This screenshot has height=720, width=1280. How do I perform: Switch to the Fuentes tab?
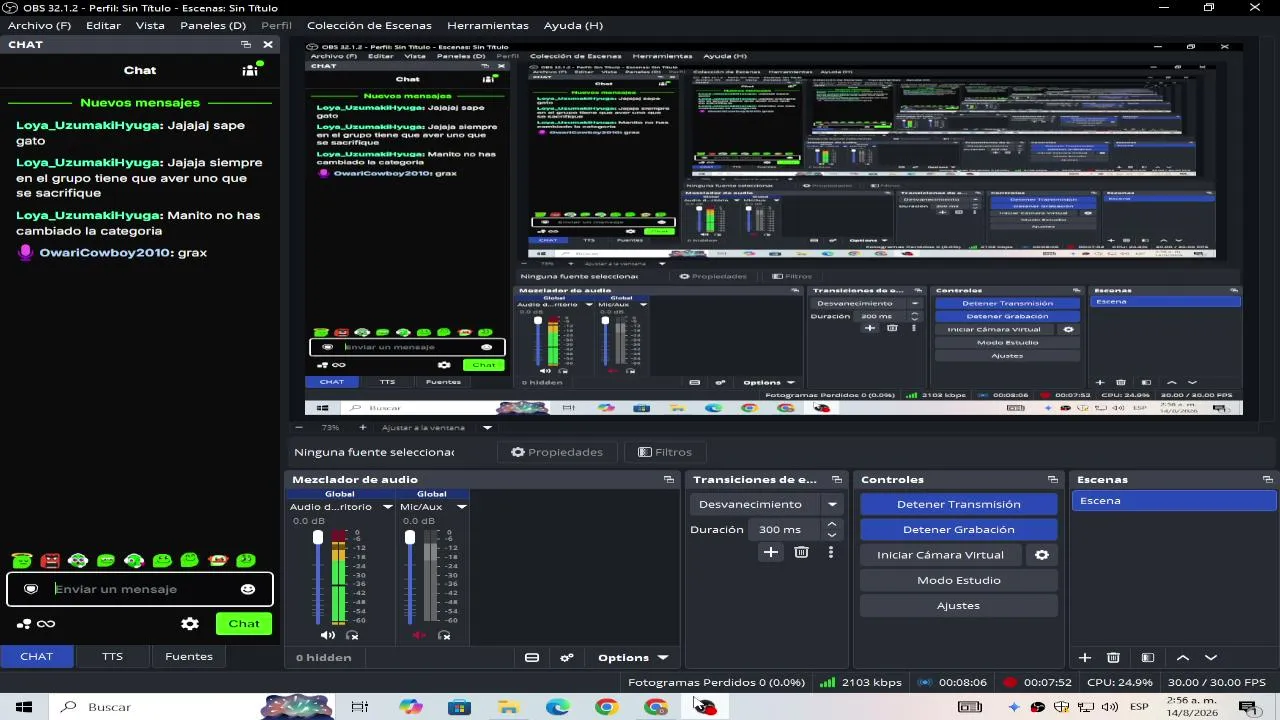click(x=189, y=656)
